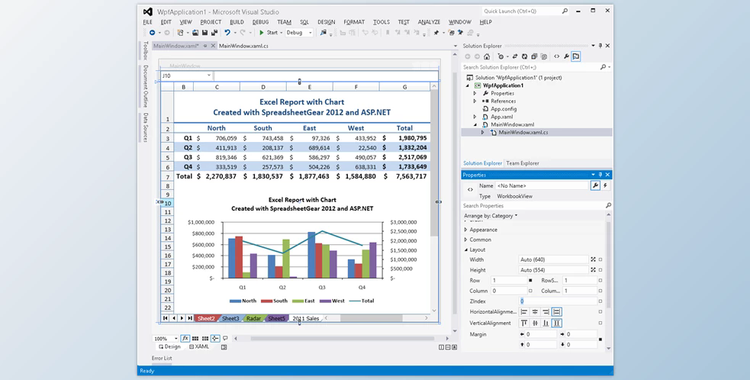Open the DEBUG menu
The width and height of the screenshot is (750, 380).
pos(260,22)
